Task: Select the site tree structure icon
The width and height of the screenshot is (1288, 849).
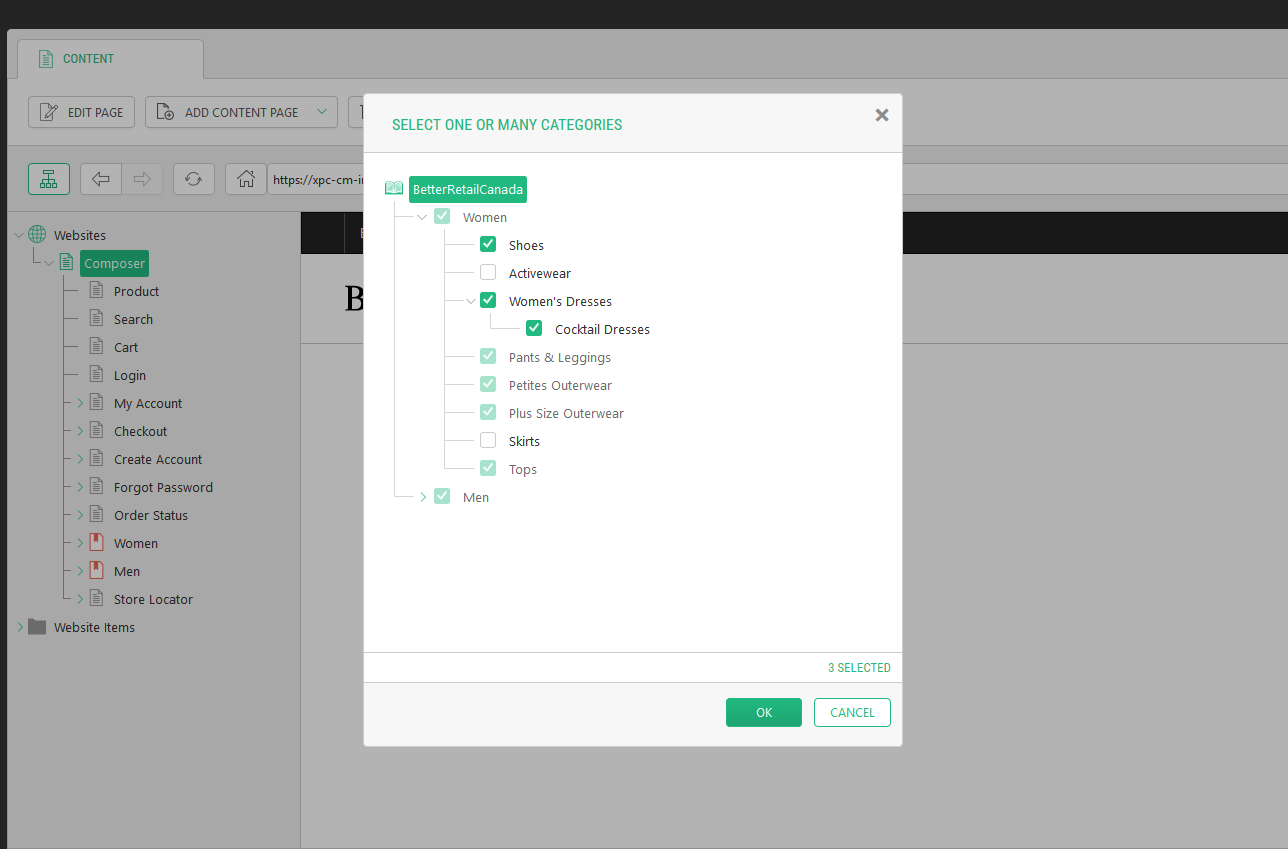Action: (x=48, y=178)
